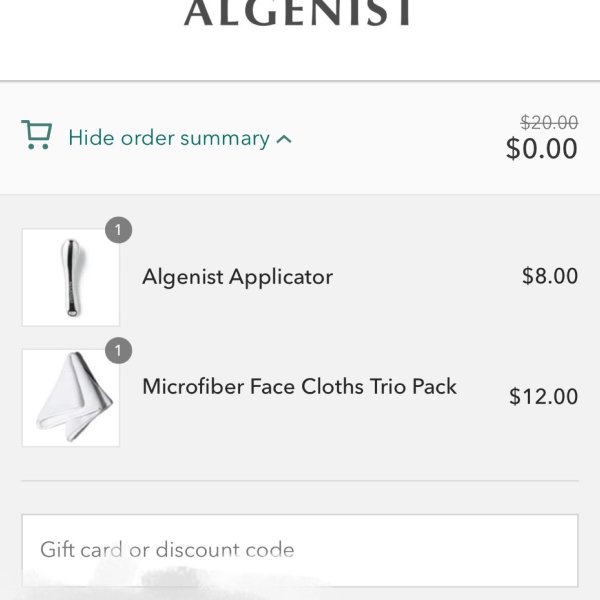600x600 pixels.
Task: Click the folded white cloth image
Action: (74, 396)
